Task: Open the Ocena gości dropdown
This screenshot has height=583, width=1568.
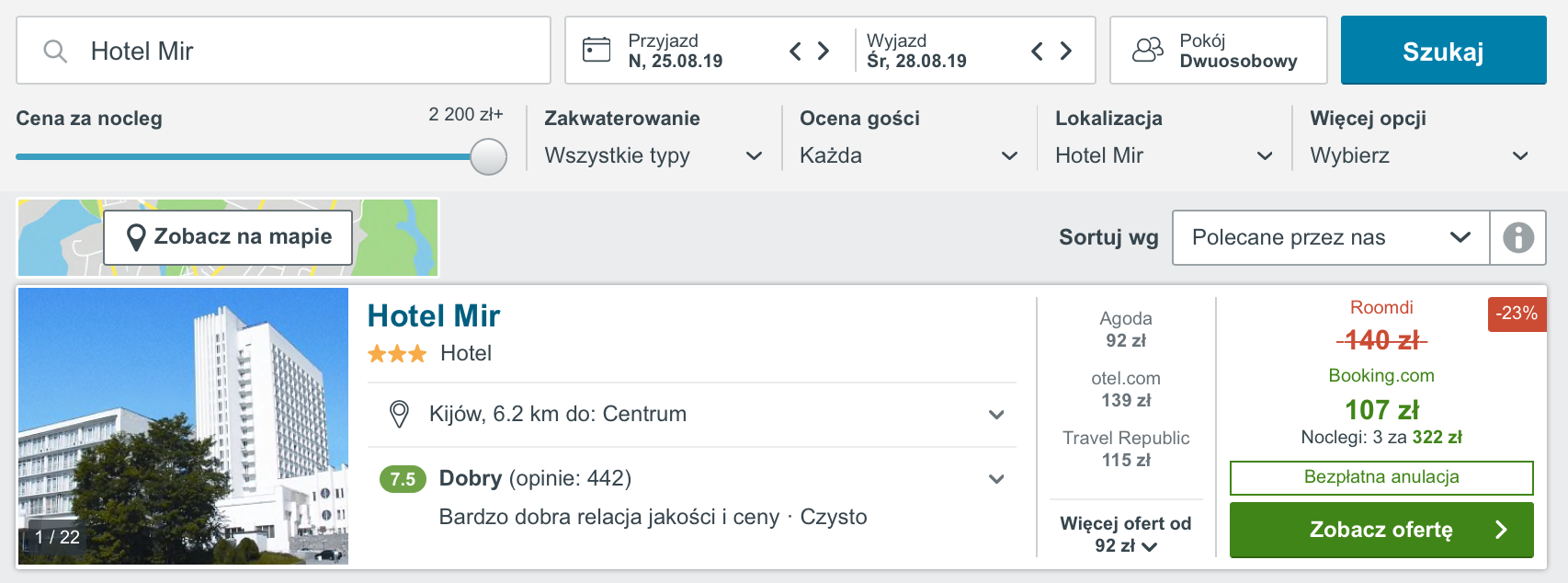Action: coord(909,155)
